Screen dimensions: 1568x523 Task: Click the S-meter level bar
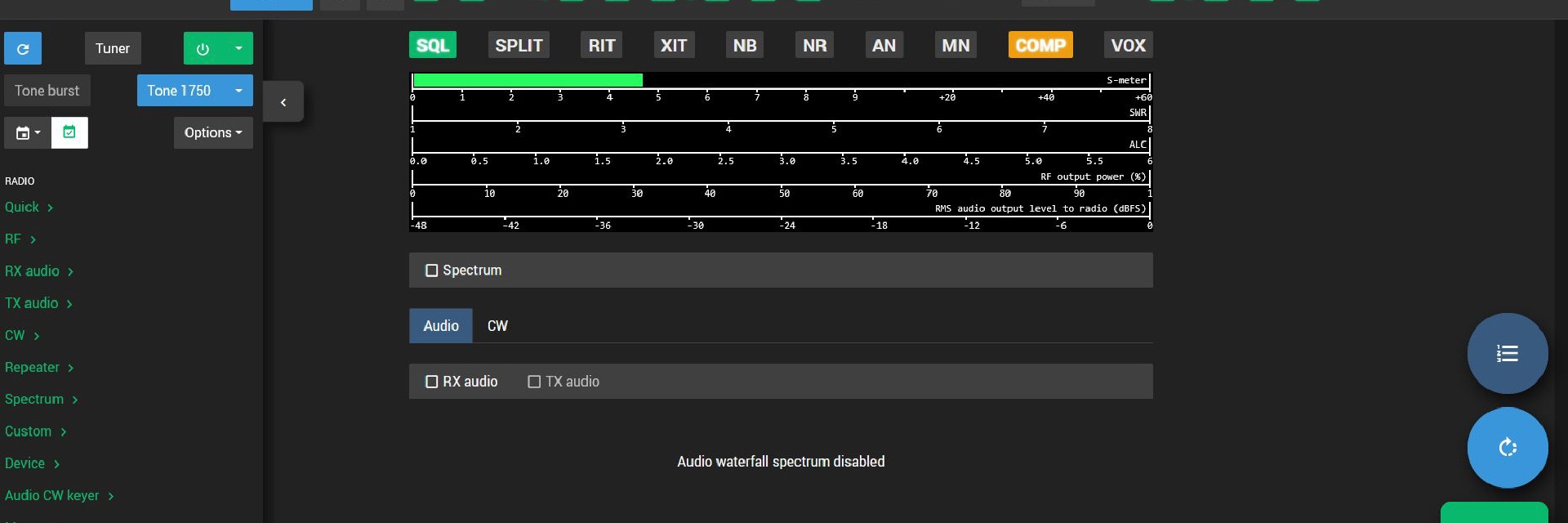click(528, 80)
